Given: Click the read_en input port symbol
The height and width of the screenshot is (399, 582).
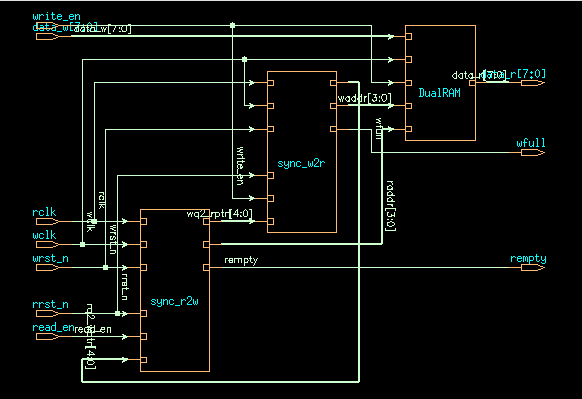Looking at the screenshot, I should (x=47, y=337).
